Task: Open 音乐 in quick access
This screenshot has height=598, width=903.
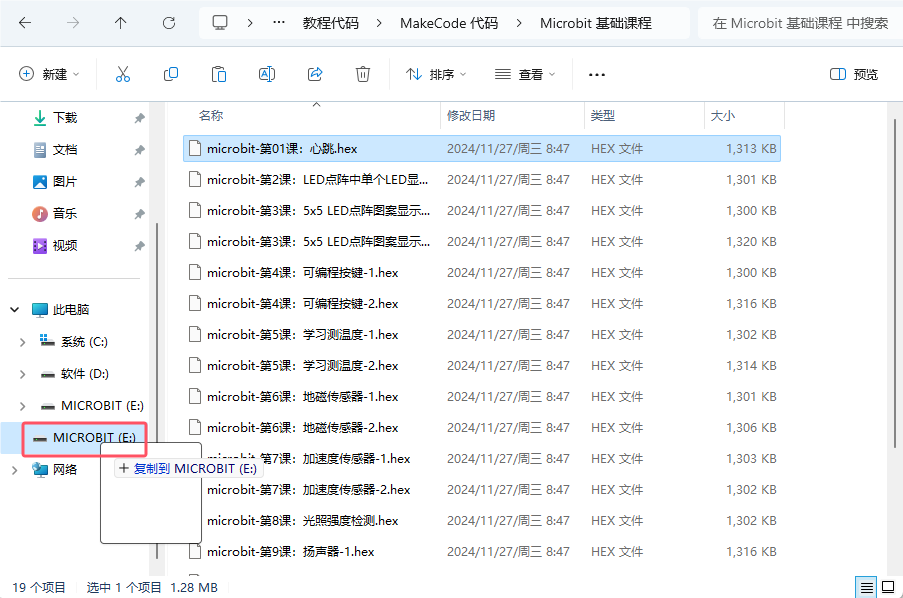Action: 64,214
